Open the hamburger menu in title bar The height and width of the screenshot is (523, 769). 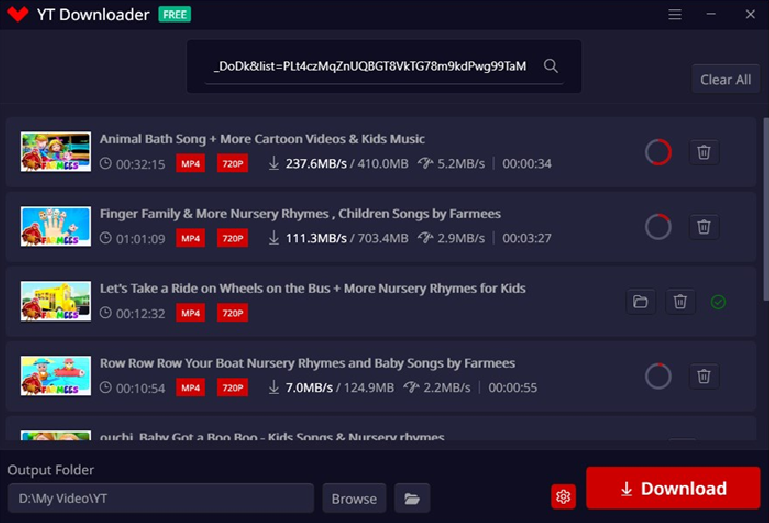[x=675, y=14]
